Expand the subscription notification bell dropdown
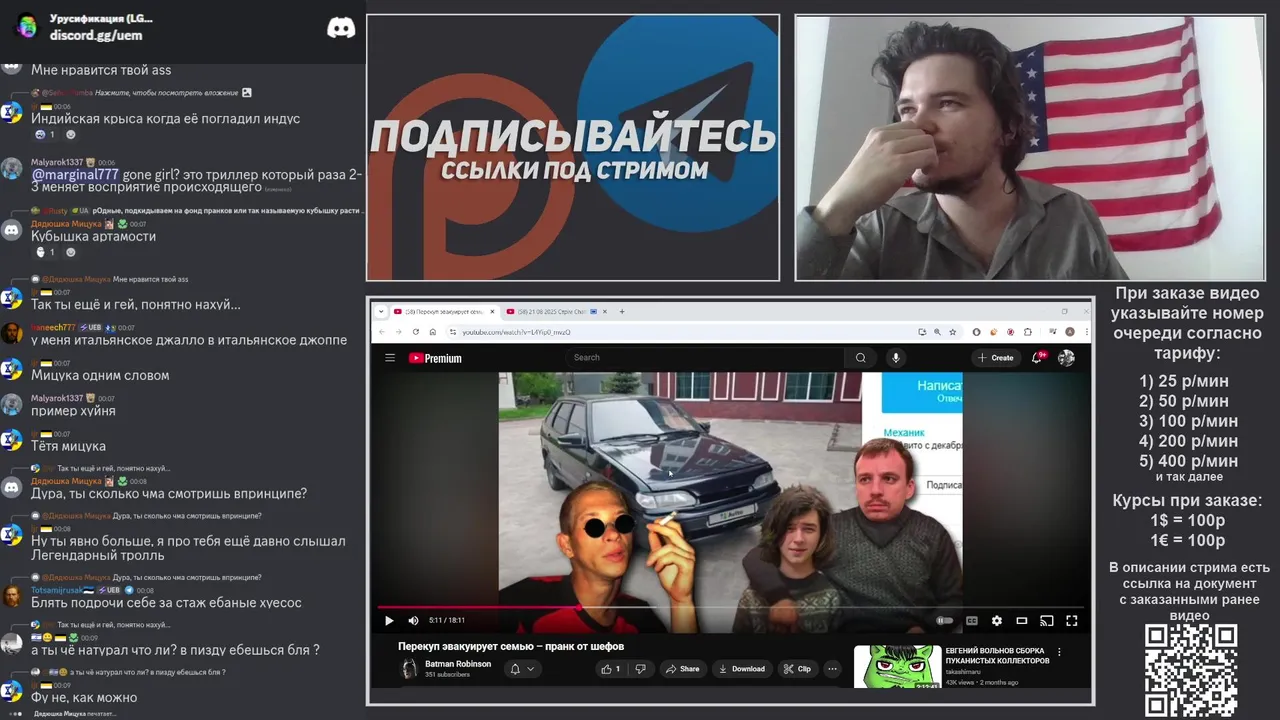The width and height of the screenshot is (1280, 720). coord(523,669)
